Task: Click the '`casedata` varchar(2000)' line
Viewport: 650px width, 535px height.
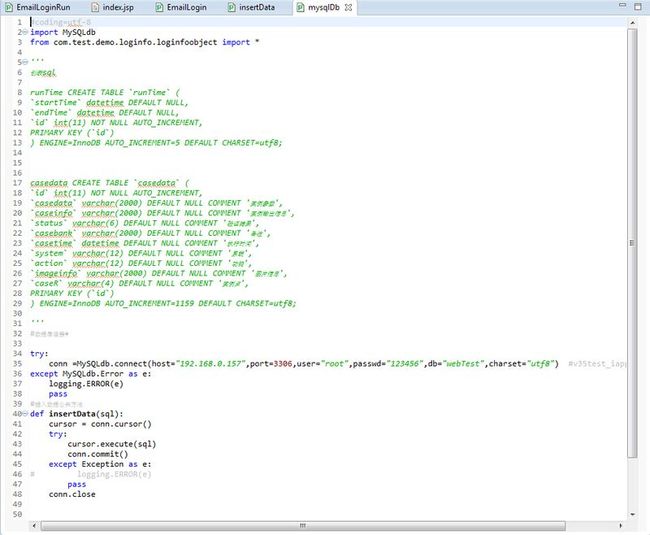Action: coord(156,203)
